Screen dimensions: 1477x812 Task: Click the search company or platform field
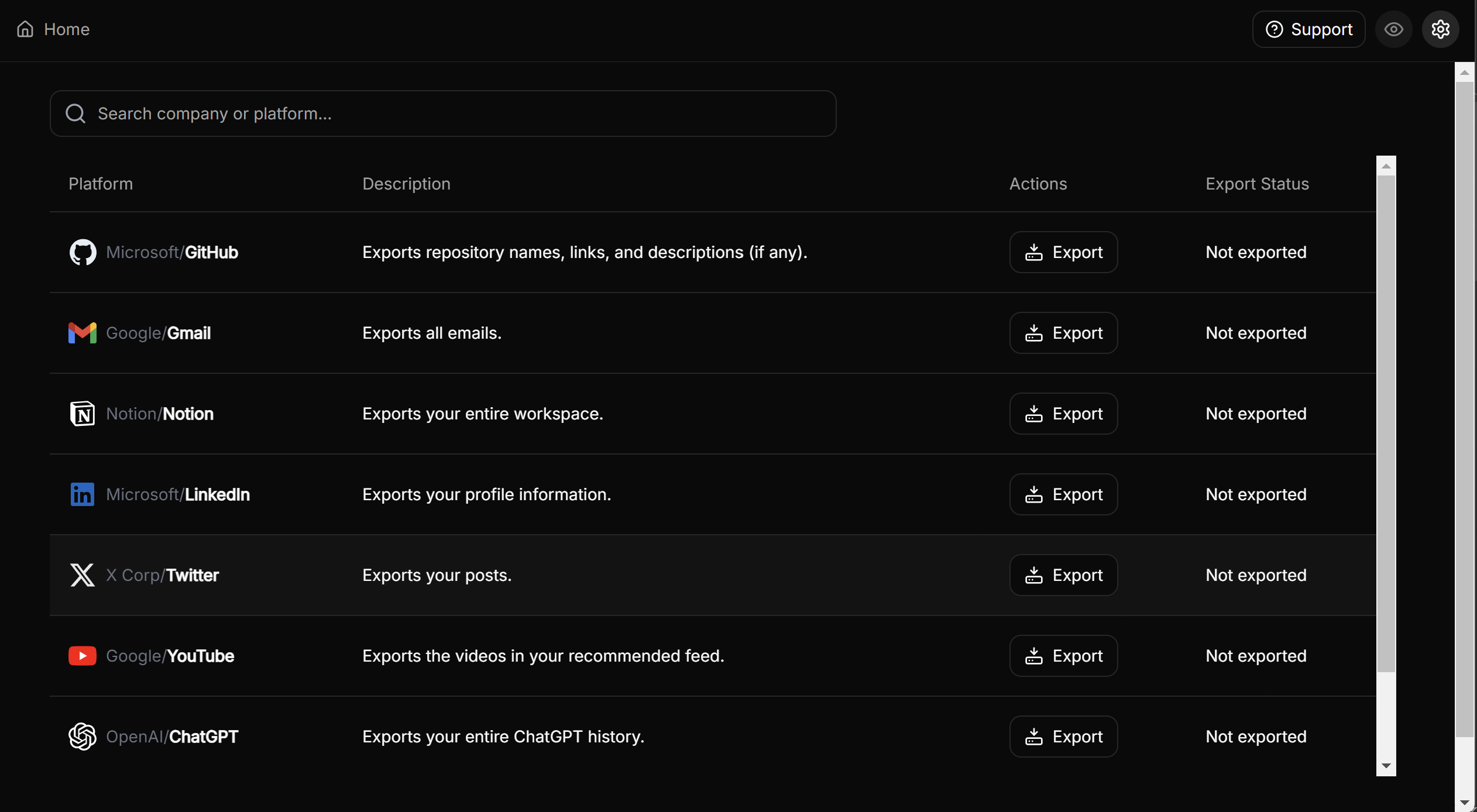point(443,113)
